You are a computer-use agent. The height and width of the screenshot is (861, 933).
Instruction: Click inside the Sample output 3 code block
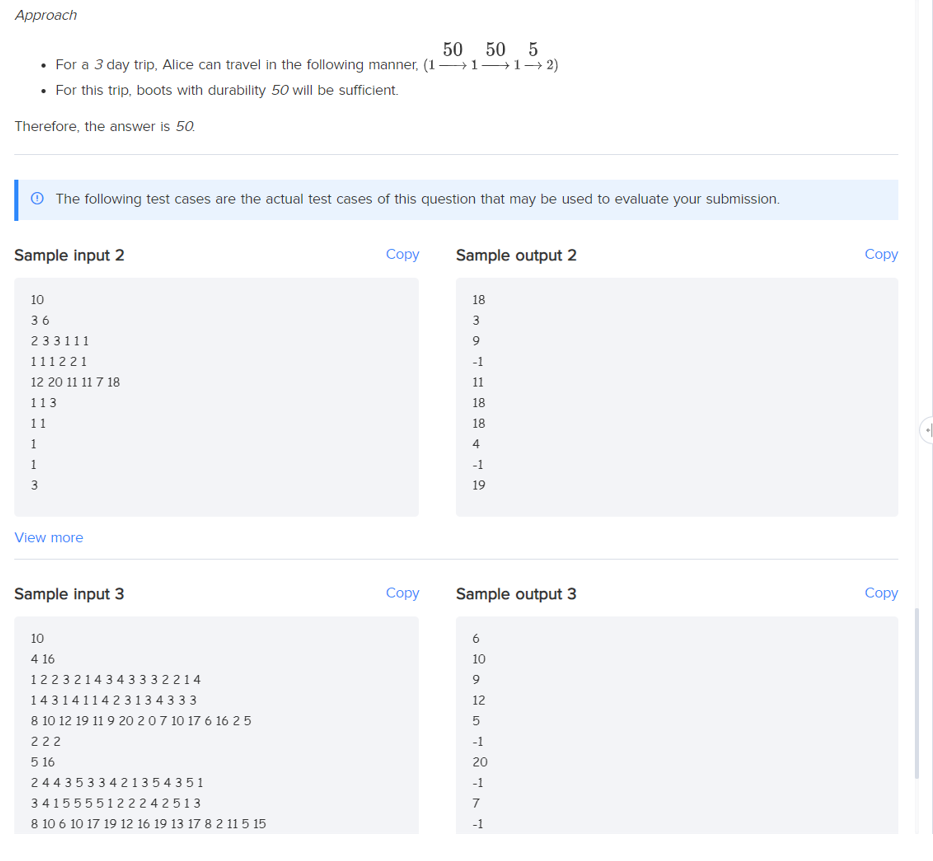tap(677, 725)
